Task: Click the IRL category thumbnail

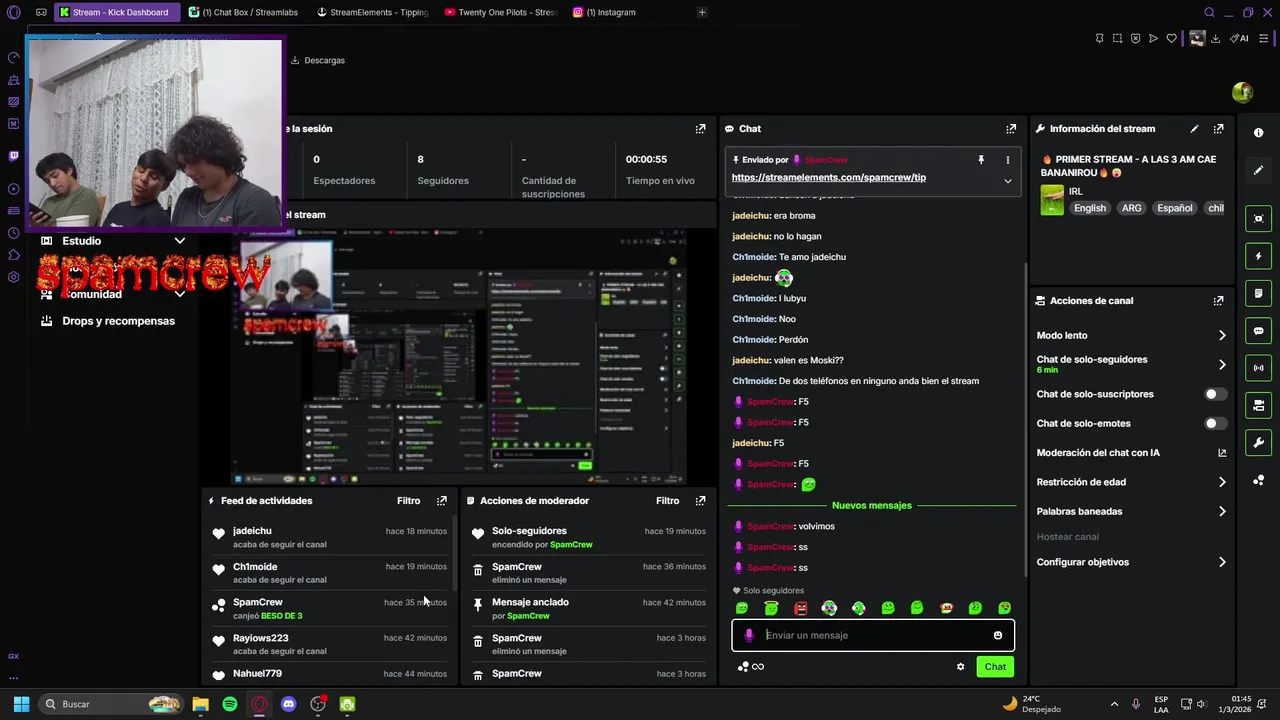Action: tap(1052, 200)
